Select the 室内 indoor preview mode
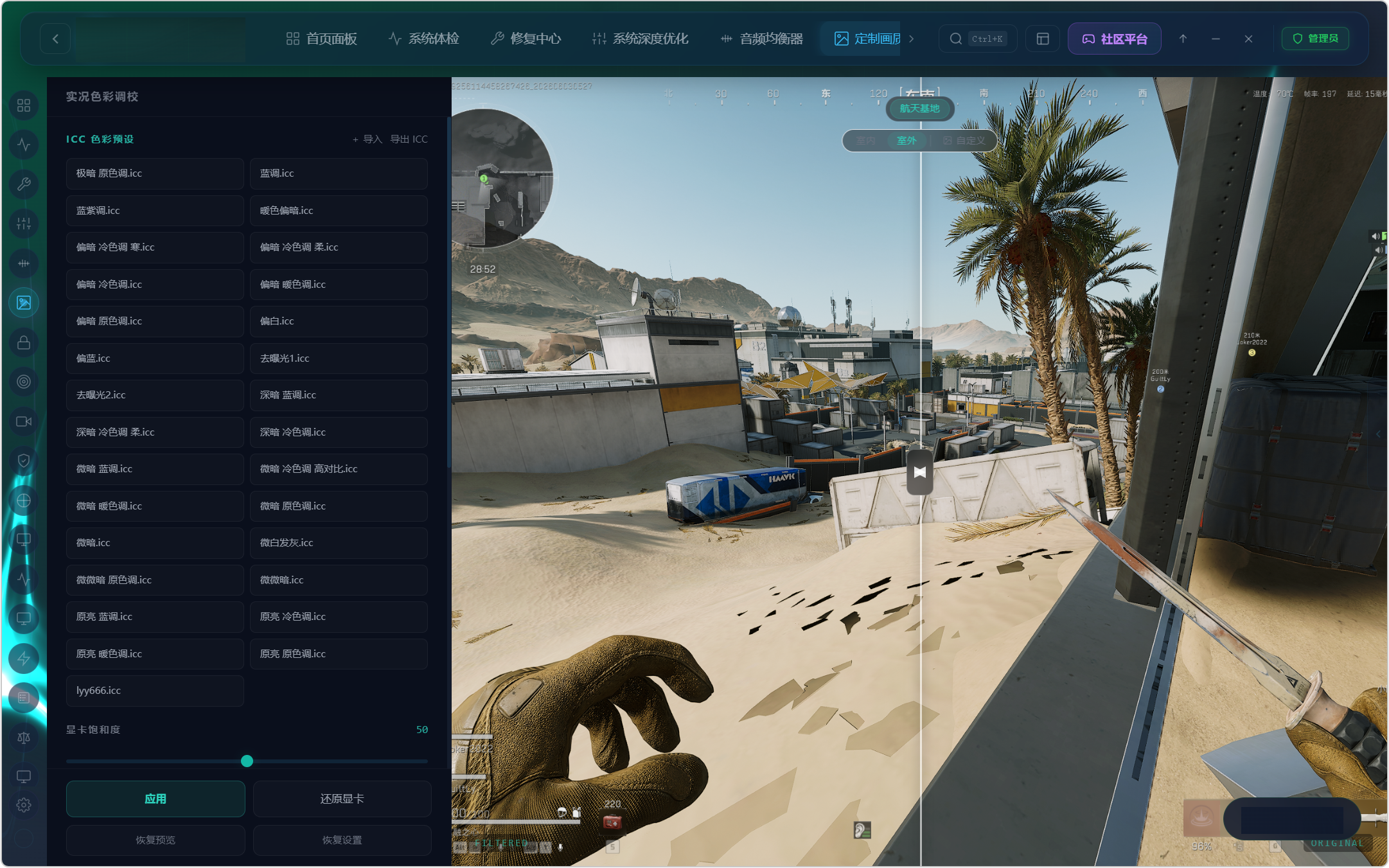This screenshot has height=868, width=1389. [865, 141]
